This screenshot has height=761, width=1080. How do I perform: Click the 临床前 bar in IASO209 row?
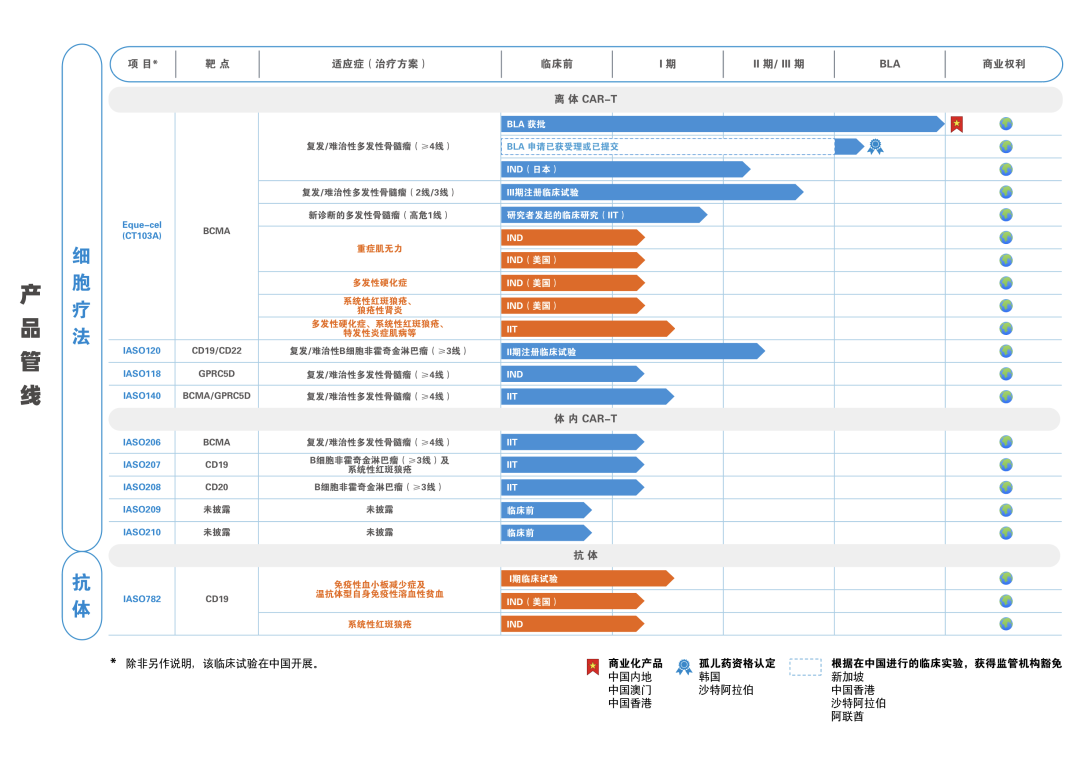coord(546,510)
